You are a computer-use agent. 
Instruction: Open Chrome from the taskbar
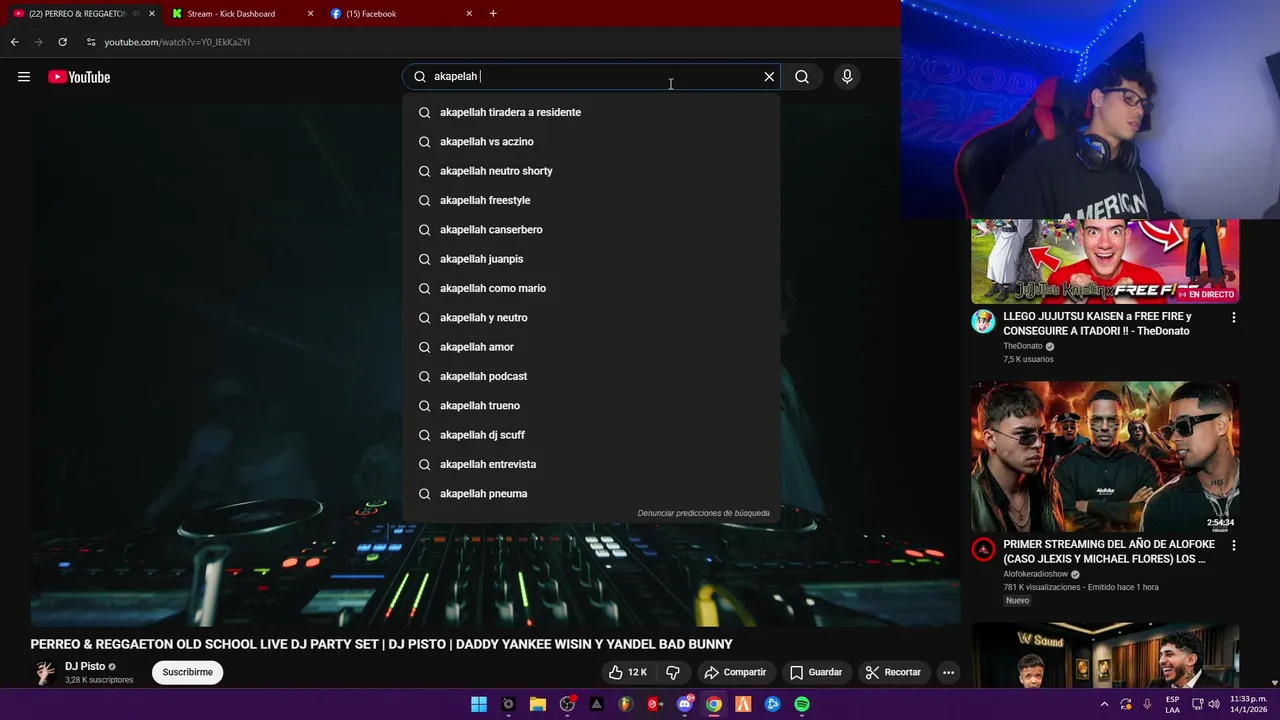[714, 704]
